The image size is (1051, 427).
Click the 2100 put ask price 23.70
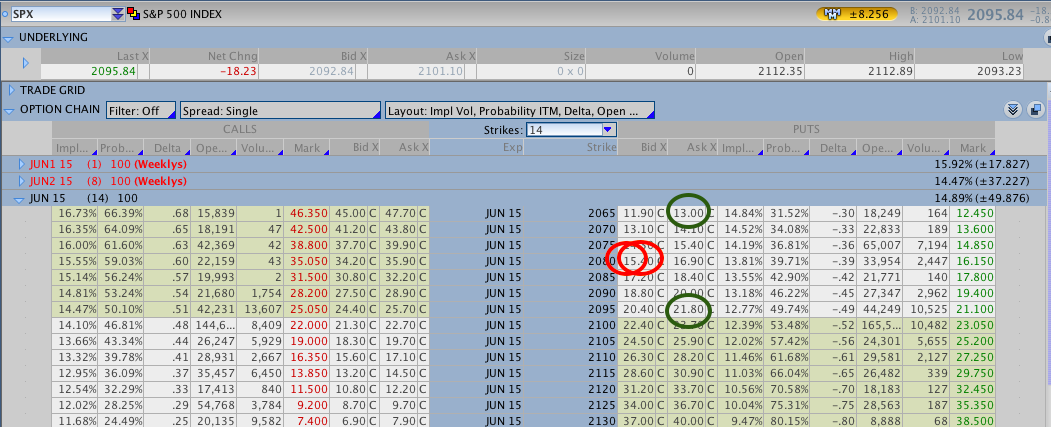click(692, 323)
